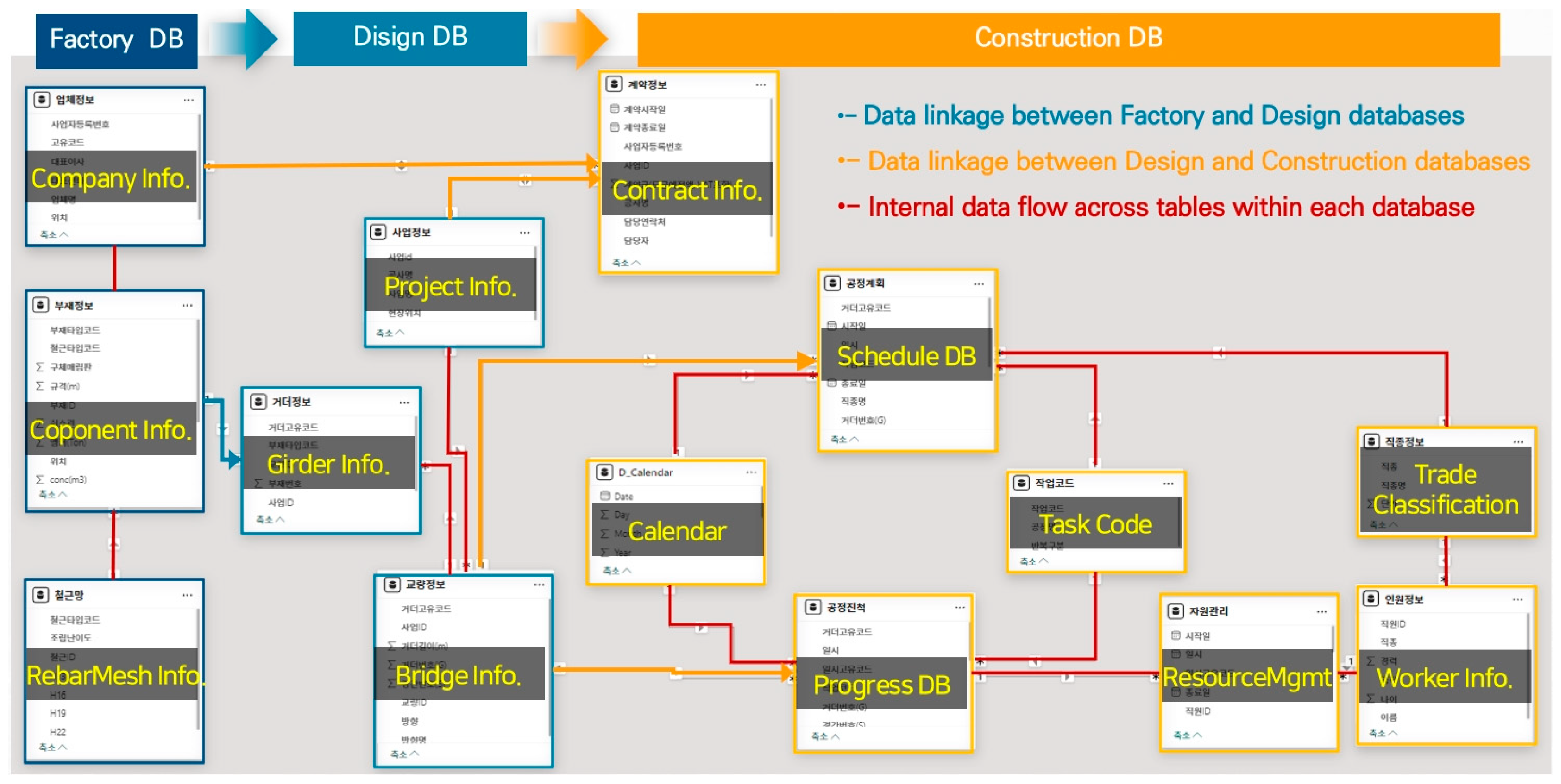1561x784 pixels.
Task: Click the 철근망 table database icon
Action: pyautogui.click(x=40, y=595)
